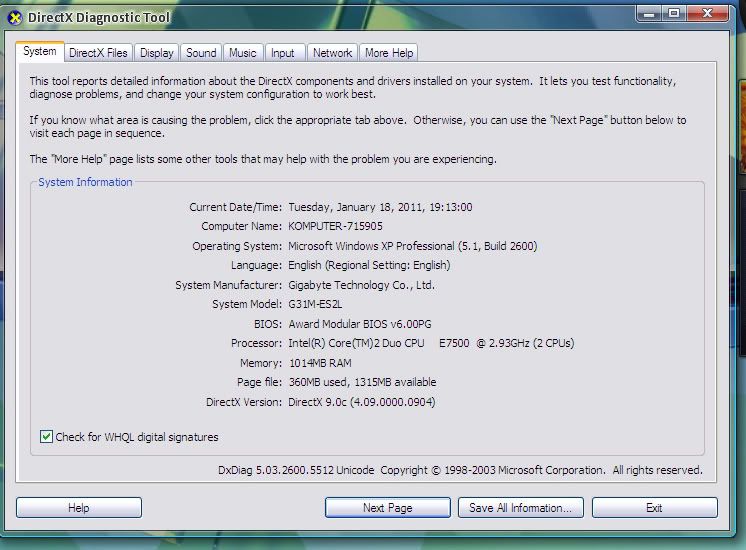This screenshot has width=746, height=550.
Task: Click the computer name KOMPUTER-715905
Action: [335, 226]
